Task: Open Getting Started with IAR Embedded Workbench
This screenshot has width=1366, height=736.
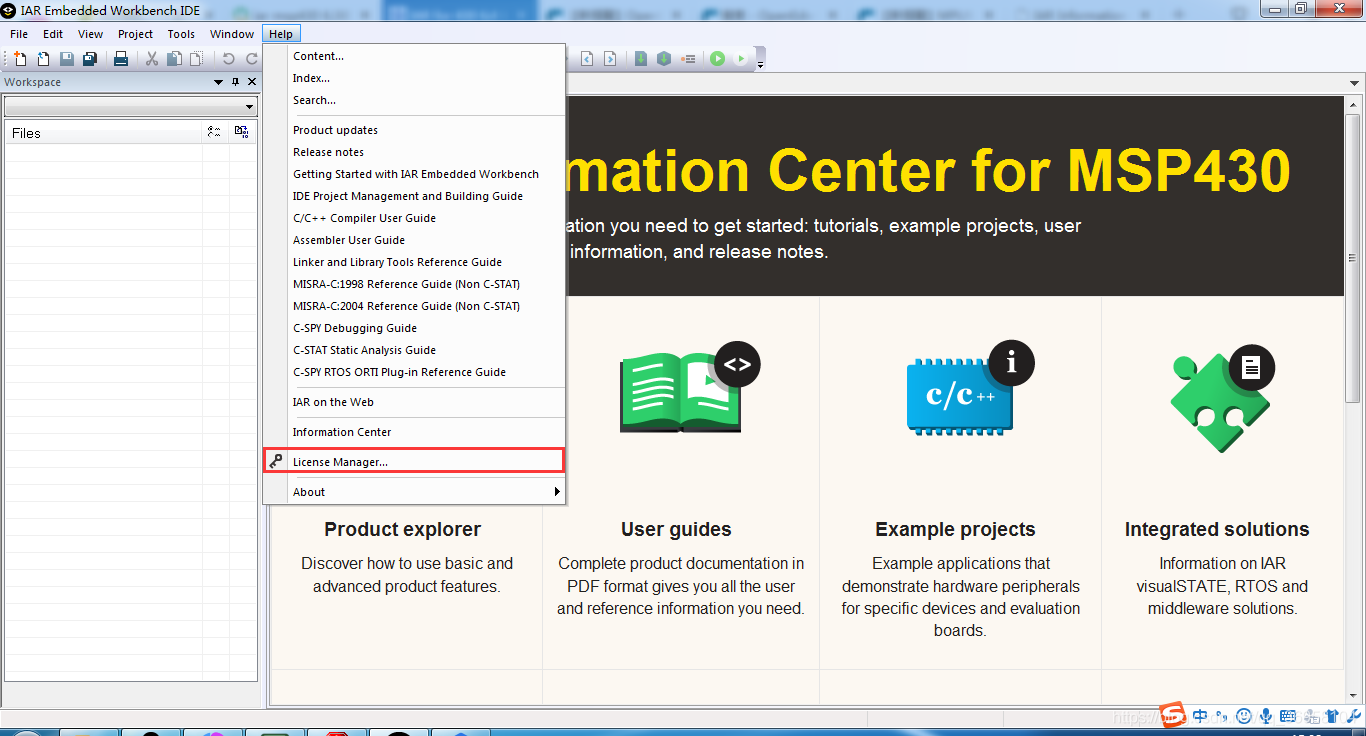Action: click(414, 174)
